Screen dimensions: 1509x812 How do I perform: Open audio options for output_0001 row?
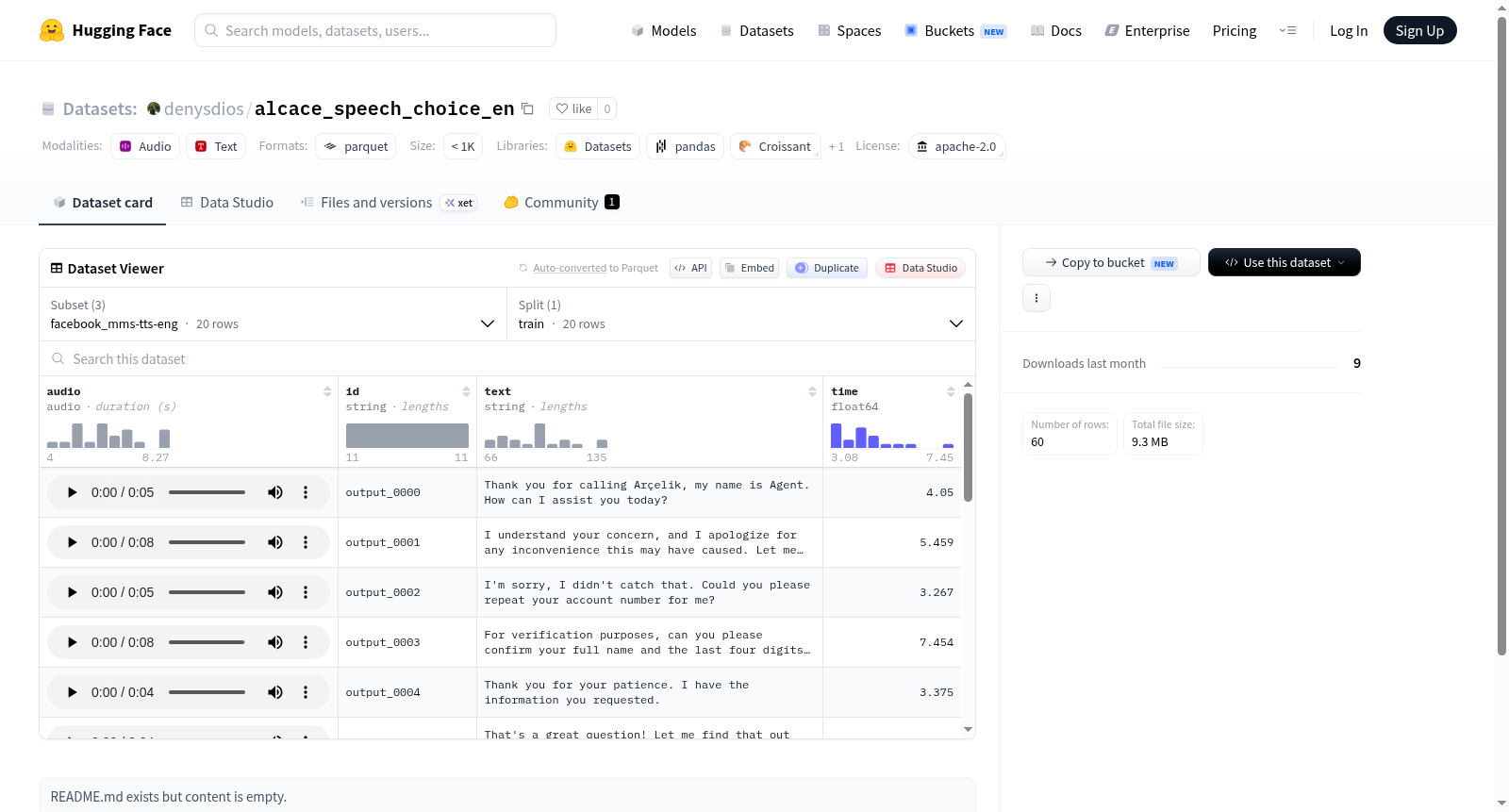click(306, 542)
